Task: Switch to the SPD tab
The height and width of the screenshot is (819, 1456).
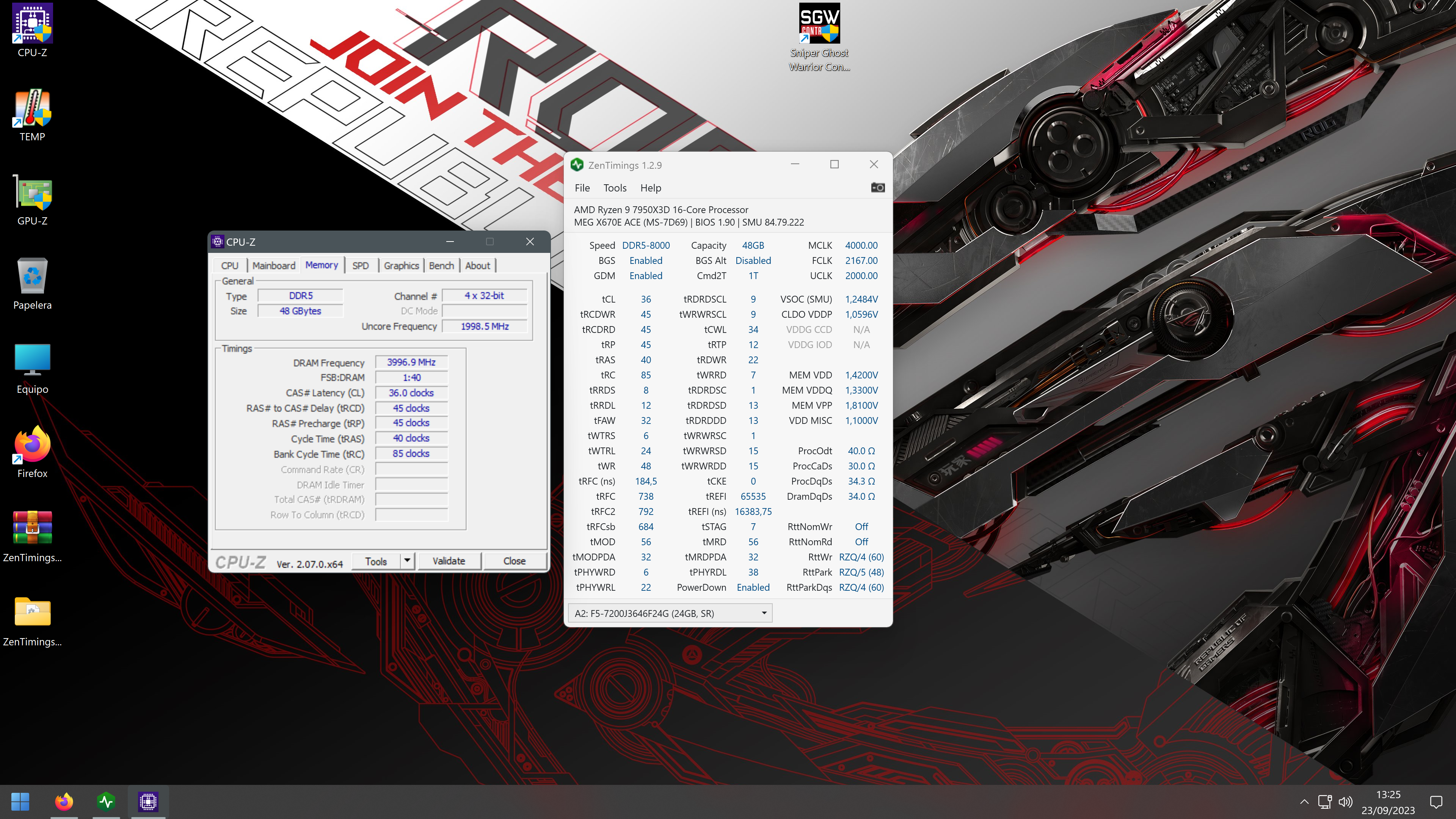Action: tap(361, 266)
